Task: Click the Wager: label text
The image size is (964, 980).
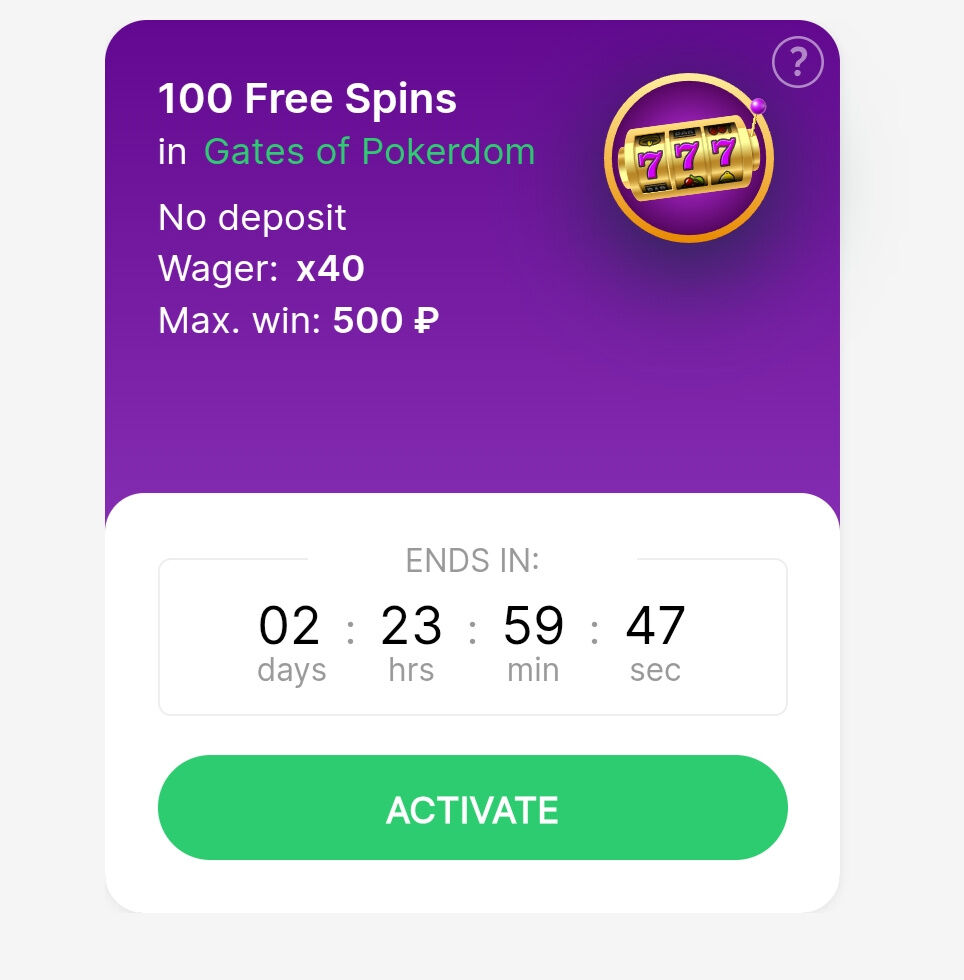Action: click(x=218, y=269)
